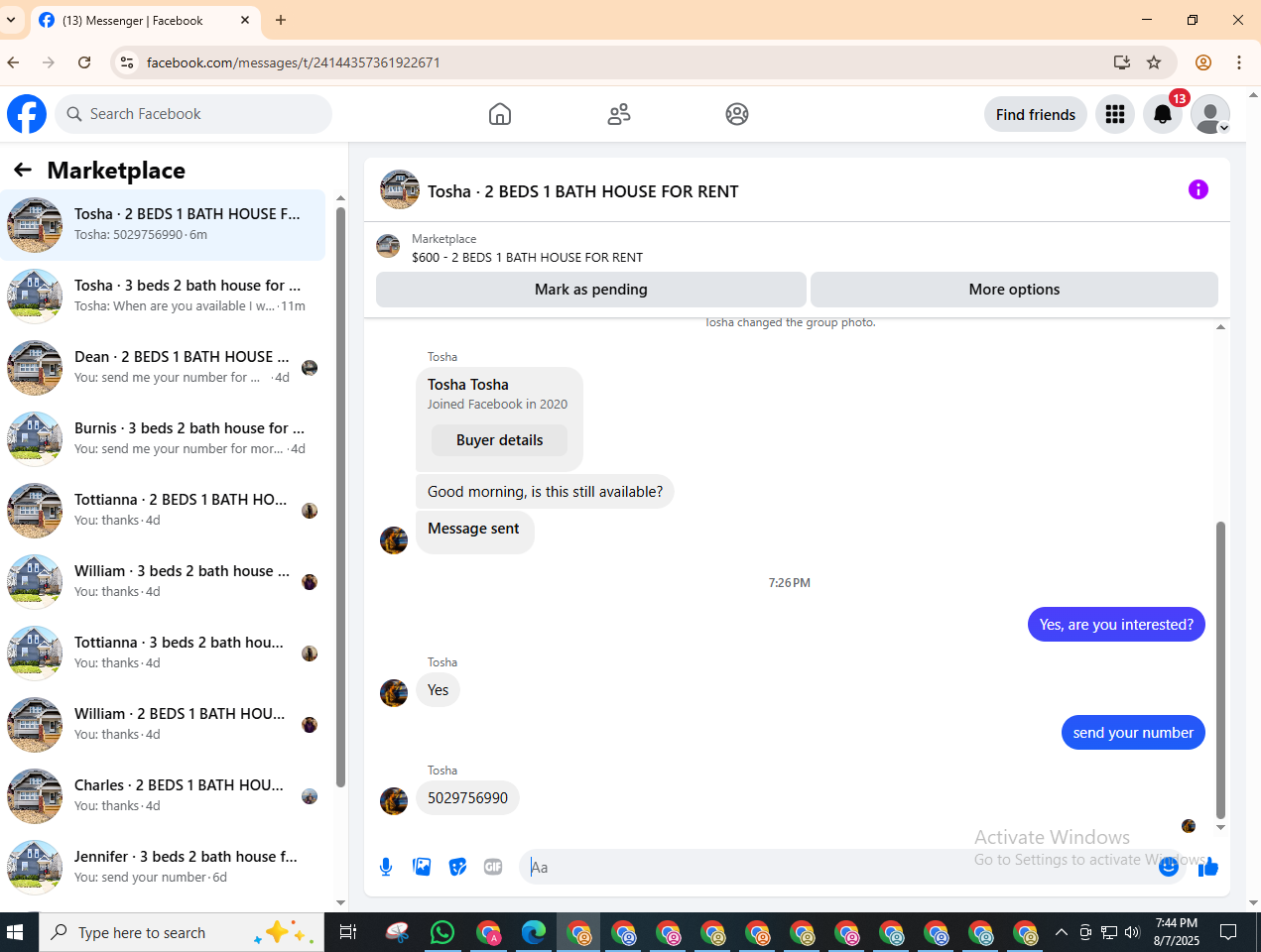Open Chrome profile icon
This screenshot has height=952, width=1261.
coord(1203,62)
